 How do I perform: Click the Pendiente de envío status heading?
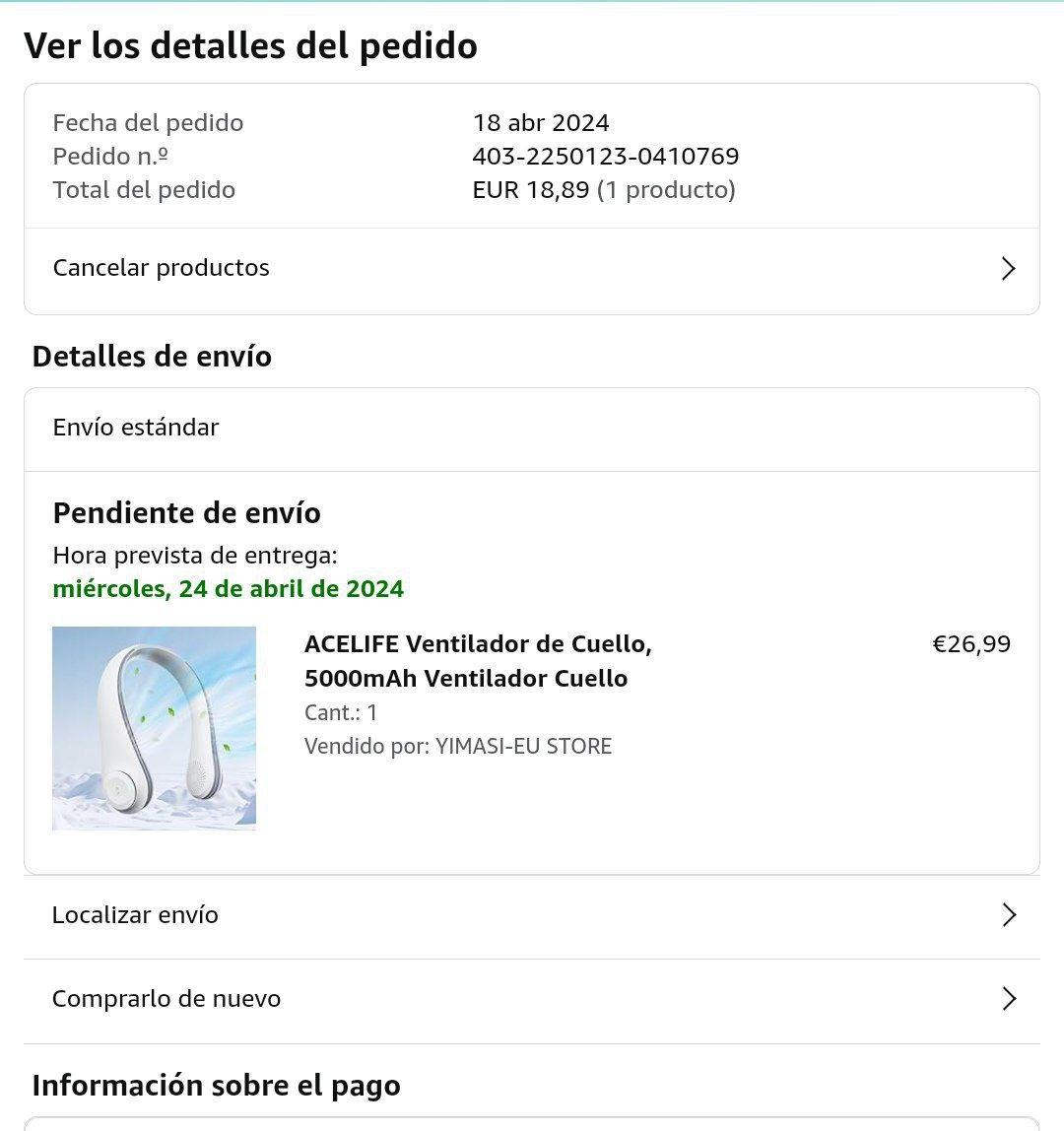[186, 513]
